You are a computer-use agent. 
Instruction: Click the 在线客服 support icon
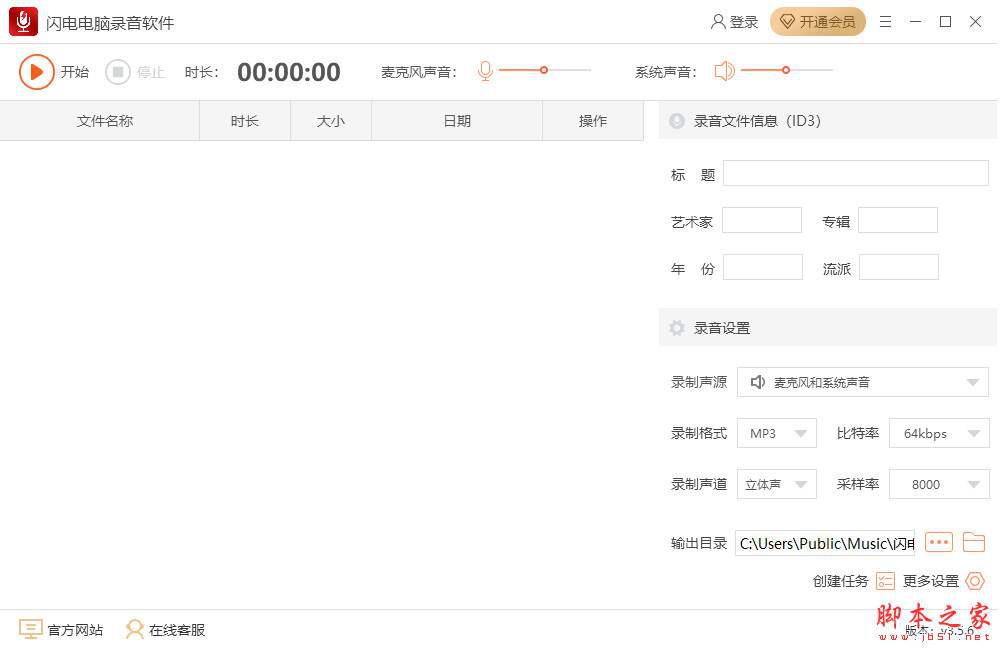click(135, 630)
